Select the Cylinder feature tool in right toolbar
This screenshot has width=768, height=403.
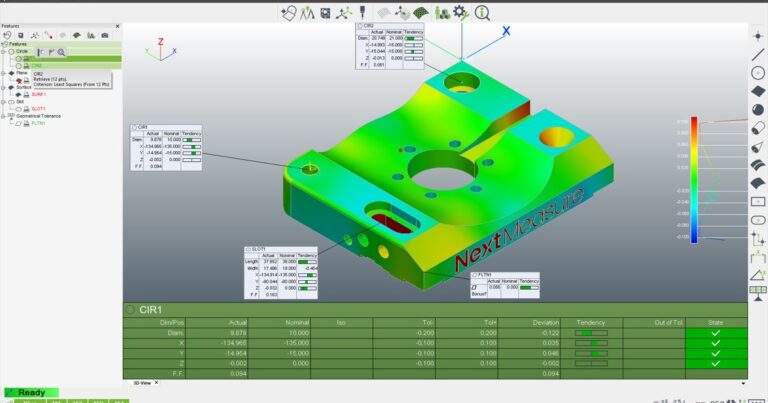[758, 128]
